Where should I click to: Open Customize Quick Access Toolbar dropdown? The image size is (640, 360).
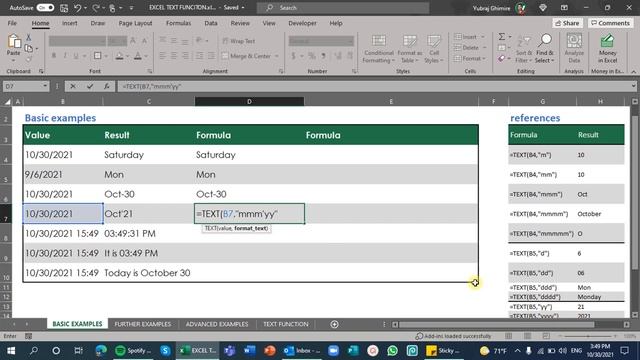(x=131, y=8)
